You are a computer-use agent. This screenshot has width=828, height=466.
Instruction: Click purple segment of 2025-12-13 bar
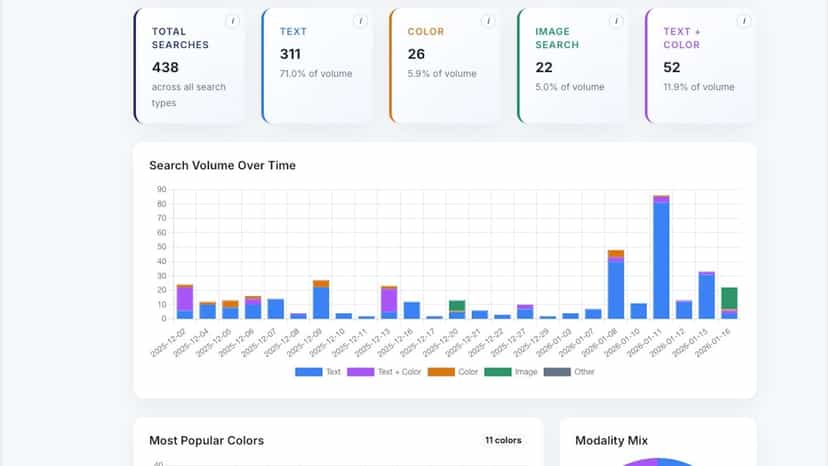[x=389, y=300]
